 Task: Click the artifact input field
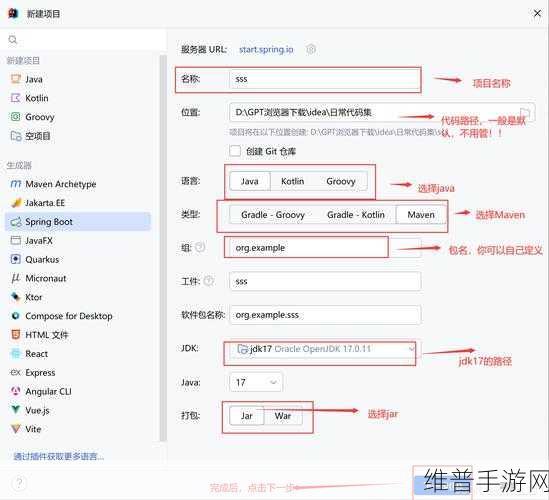point(325,281)
